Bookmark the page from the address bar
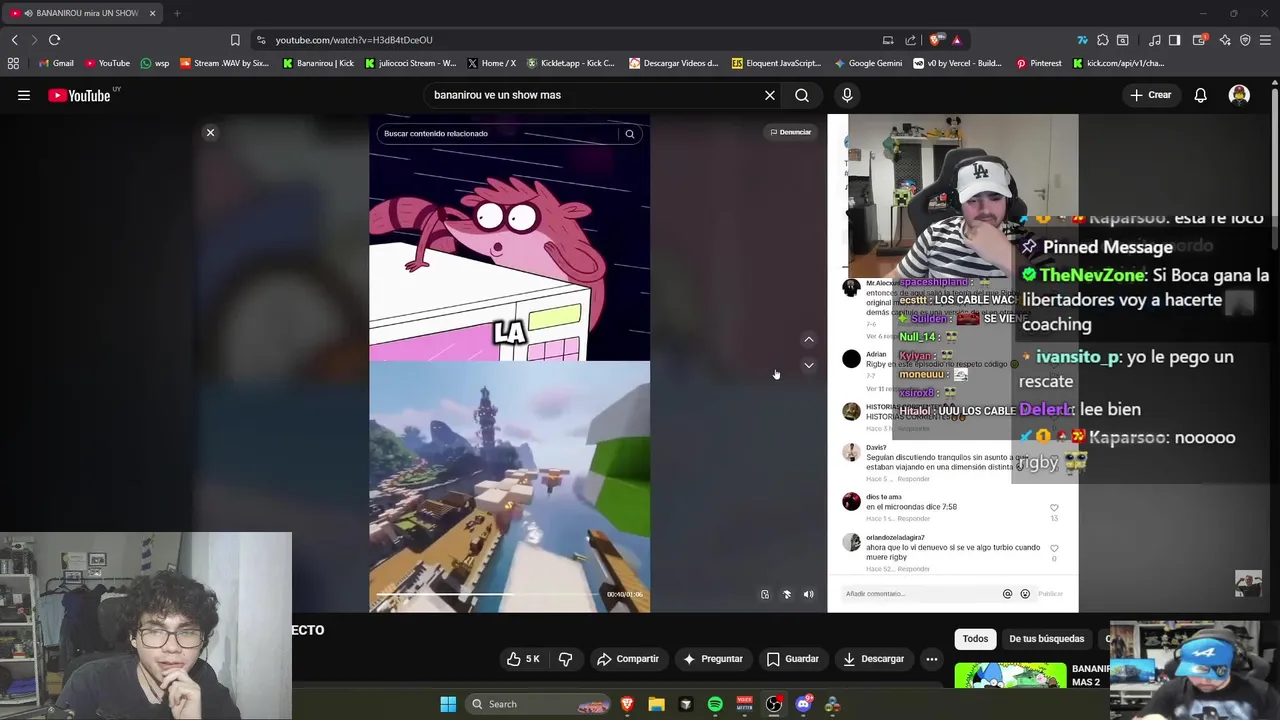Image resolution: width=1280 pixels, height=720 pixels. [x=235, y=40]
